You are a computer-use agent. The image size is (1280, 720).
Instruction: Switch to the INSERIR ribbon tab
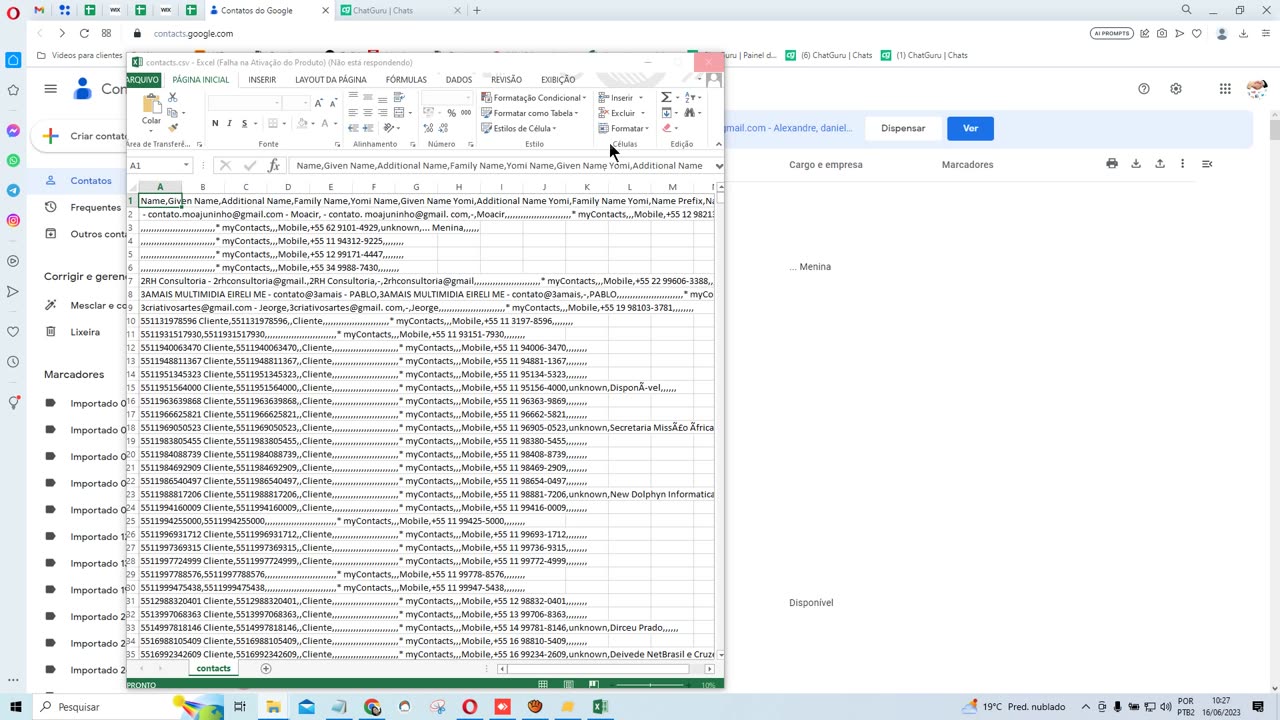coord(262,79)
